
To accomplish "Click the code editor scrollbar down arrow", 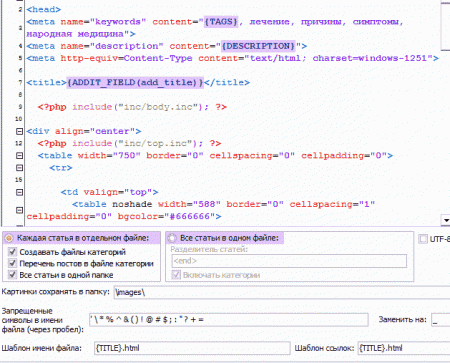I will coord(446,220).
